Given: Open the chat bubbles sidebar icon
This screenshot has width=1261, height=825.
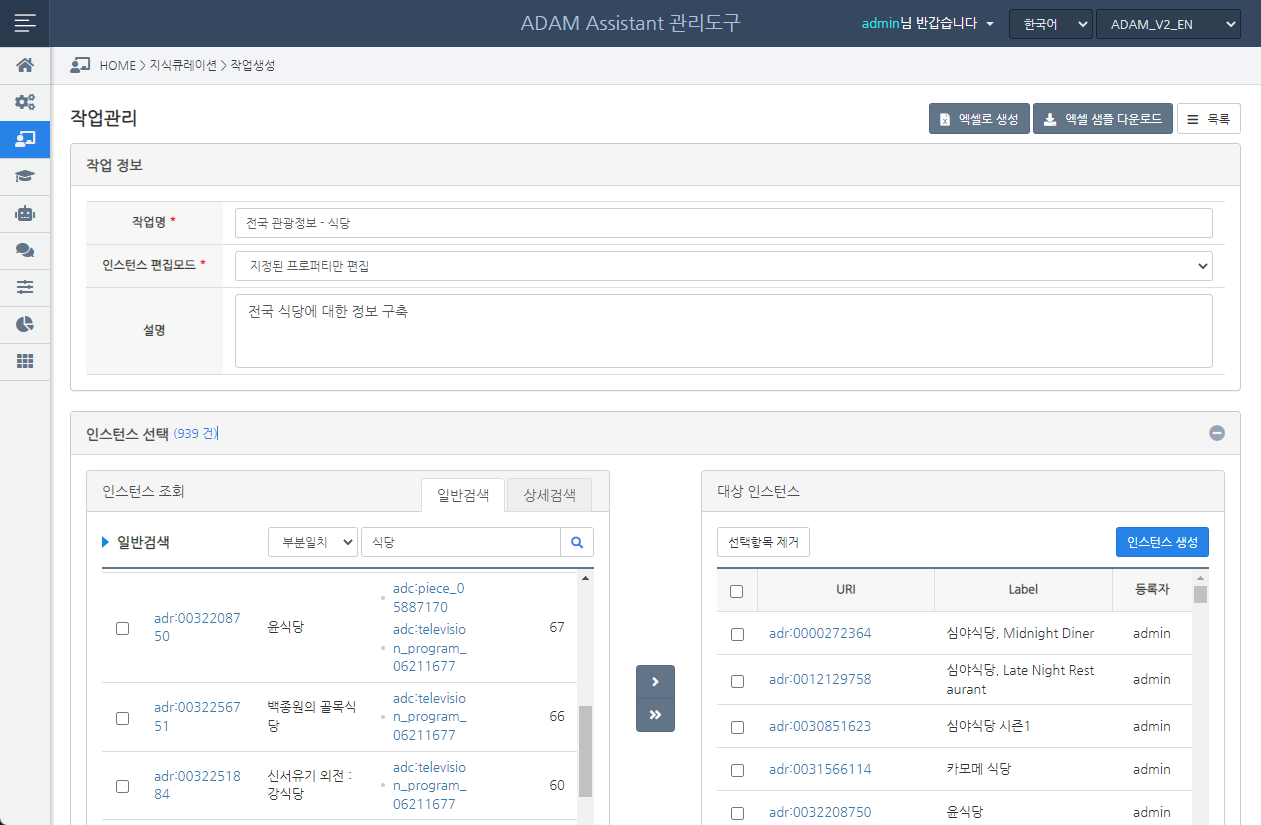Looking at the screenshot, I should click(25, 250).
